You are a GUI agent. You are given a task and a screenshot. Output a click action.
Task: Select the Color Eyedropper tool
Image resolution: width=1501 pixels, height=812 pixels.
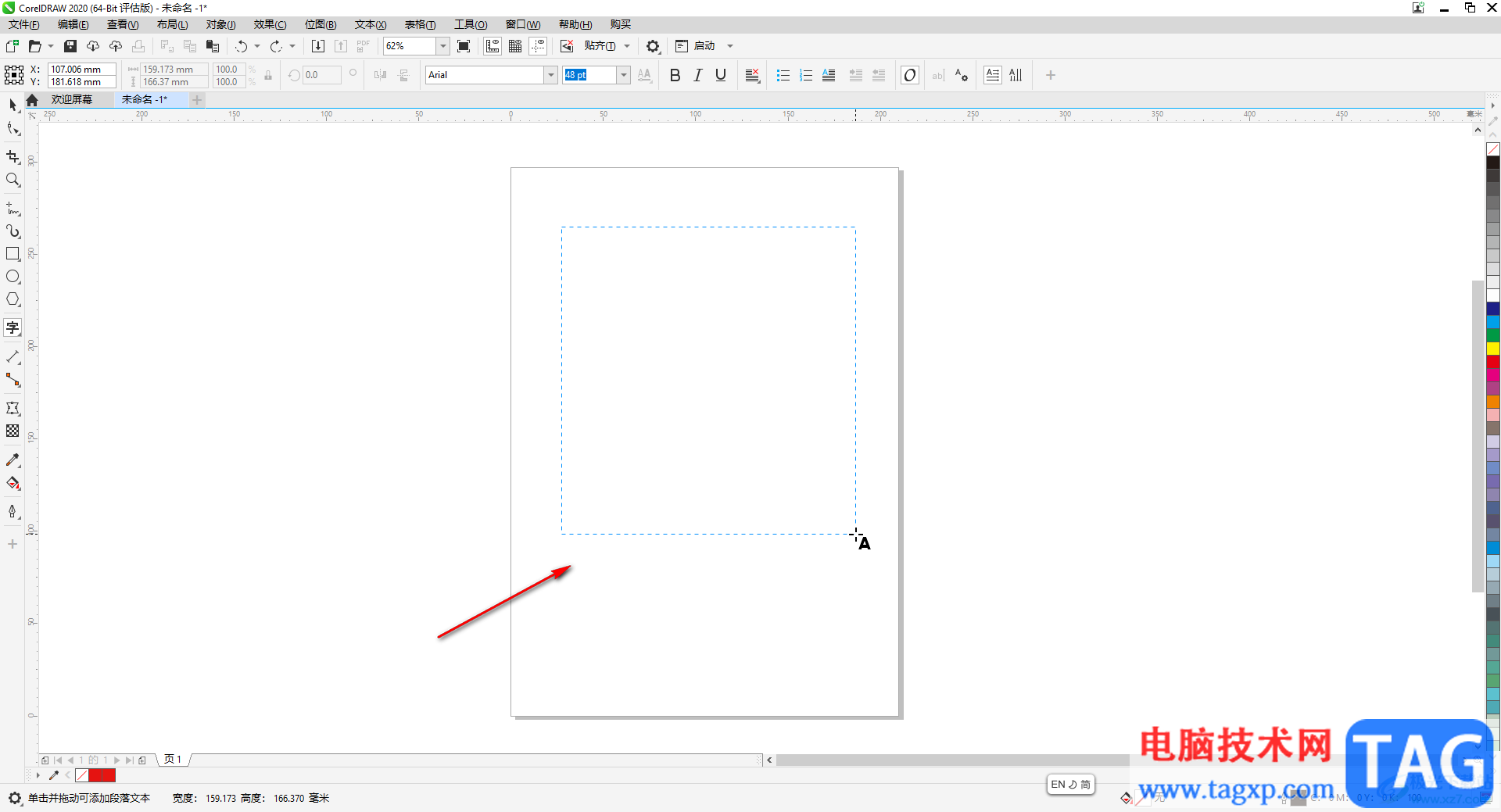[x=13, y=460]
